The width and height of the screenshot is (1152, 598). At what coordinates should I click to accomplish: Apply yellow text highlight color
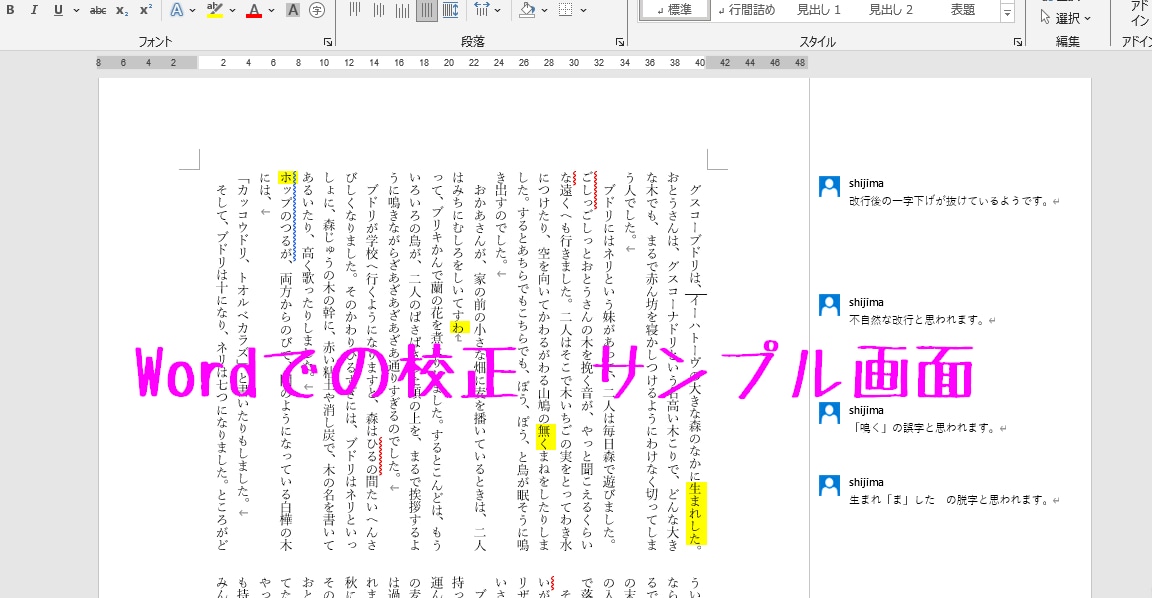(x=215, y=10)
